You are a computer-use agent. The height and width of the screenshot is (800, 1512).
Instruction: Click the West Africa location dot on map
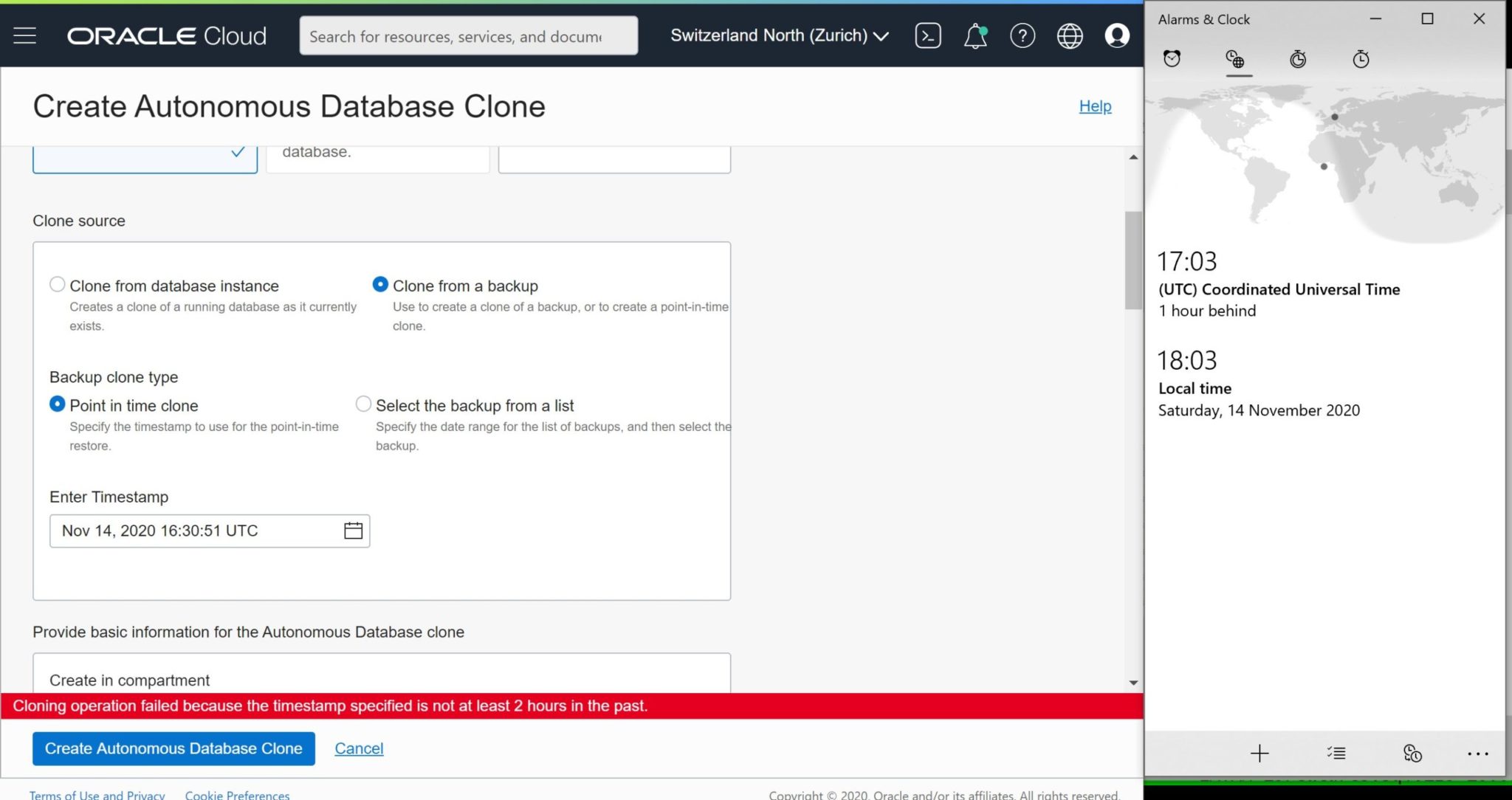click(1324, 166)
